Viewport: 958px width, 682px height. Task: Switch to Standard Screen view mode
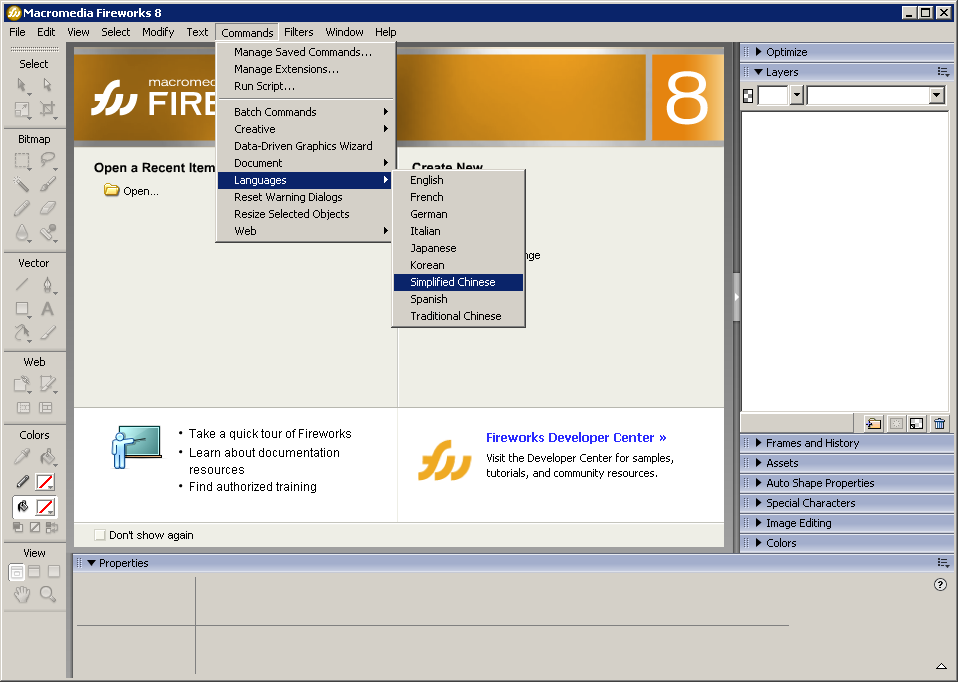pyautogui.click(x=16, y=572)
